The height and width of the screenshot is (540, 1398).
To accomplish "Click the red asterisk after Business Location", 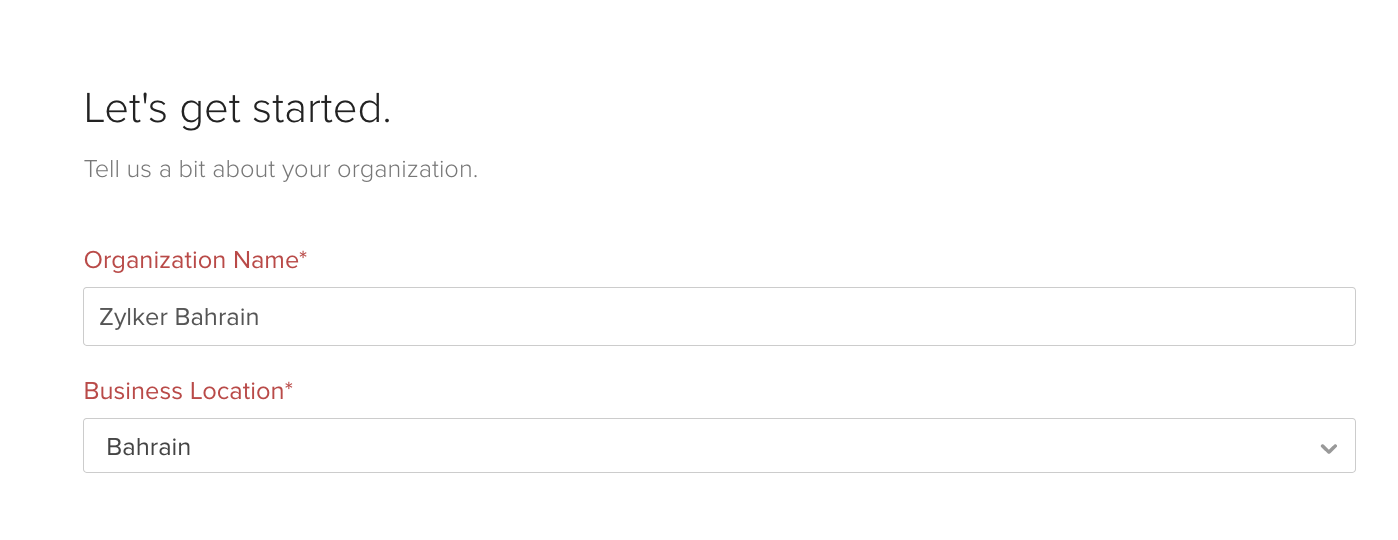I will pos(289,389).
